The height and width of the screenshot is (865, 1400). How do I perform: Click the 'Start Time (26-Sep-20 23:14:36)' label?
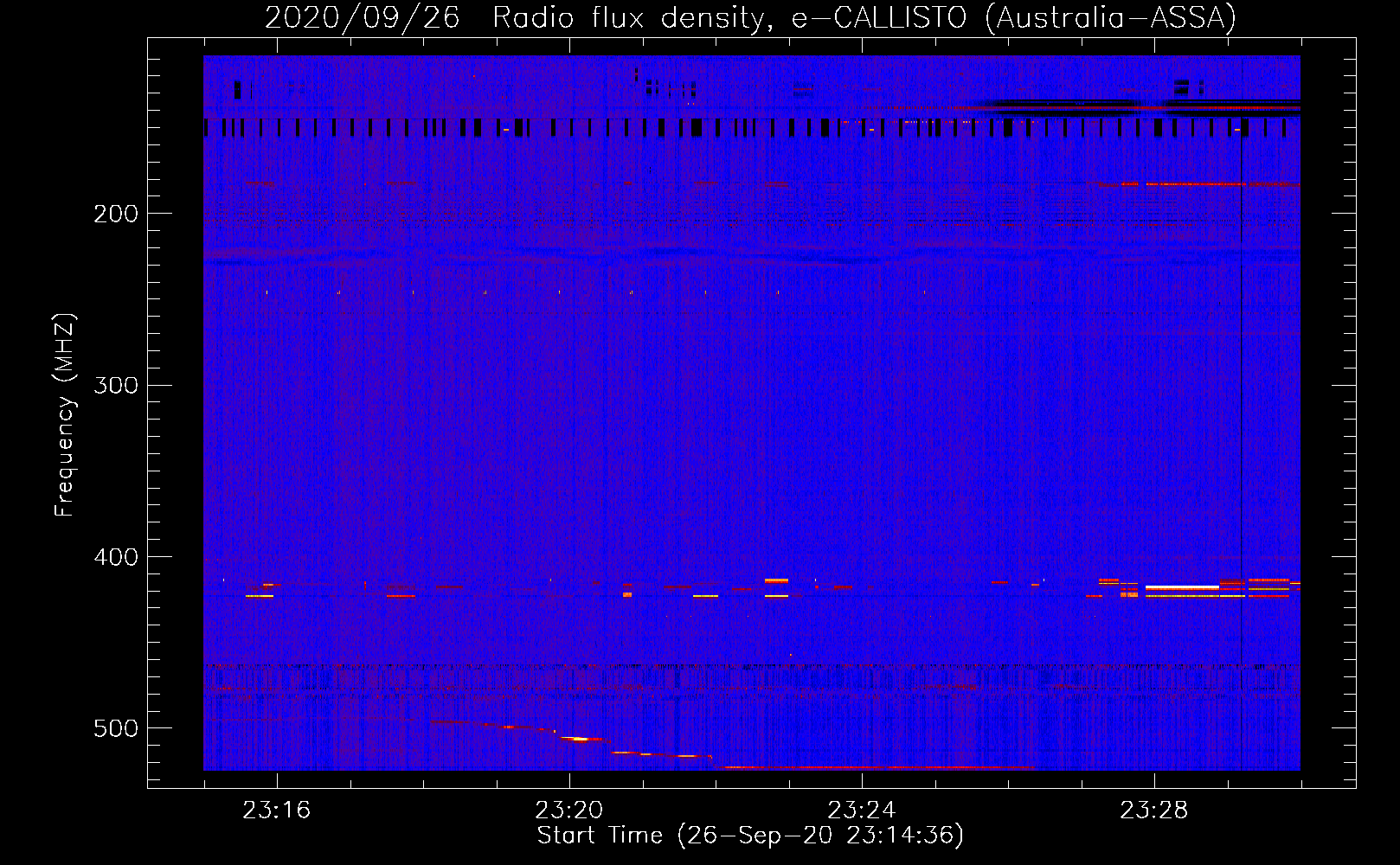click(750, 836)
